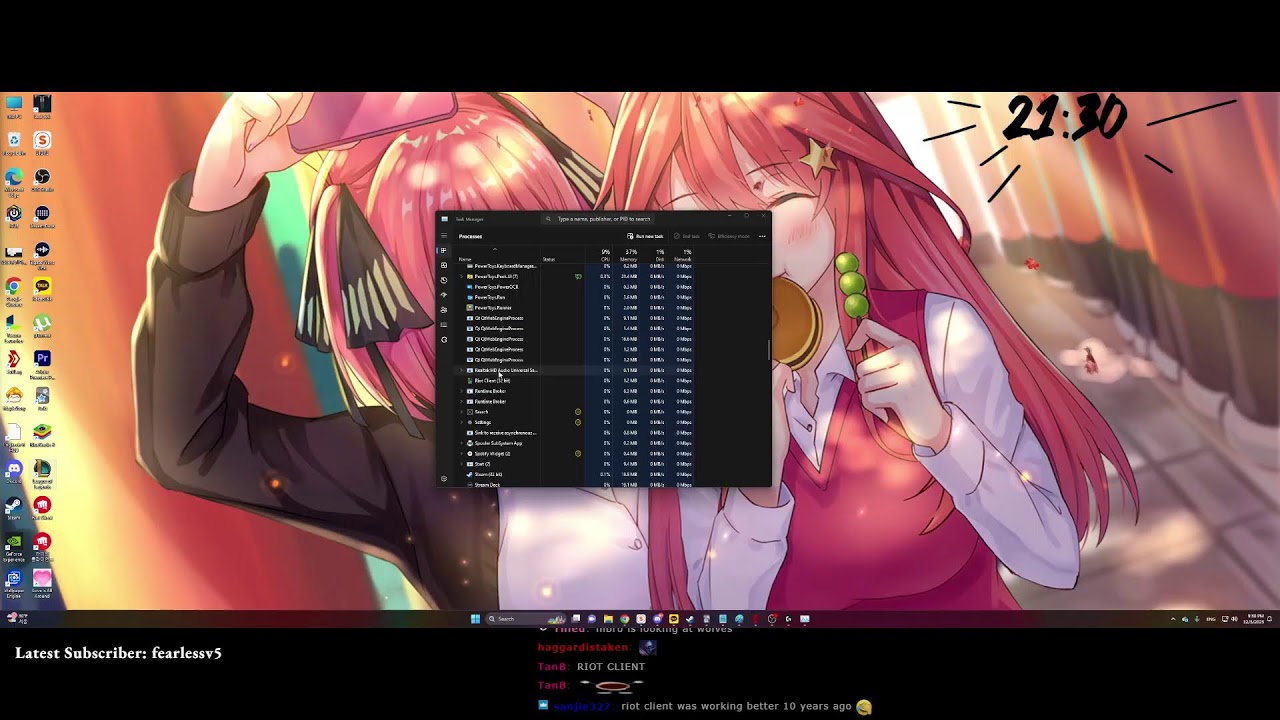Open the Windows Start menu
The width and height of the screenshot is (1280, 720).
coord(475,619)
